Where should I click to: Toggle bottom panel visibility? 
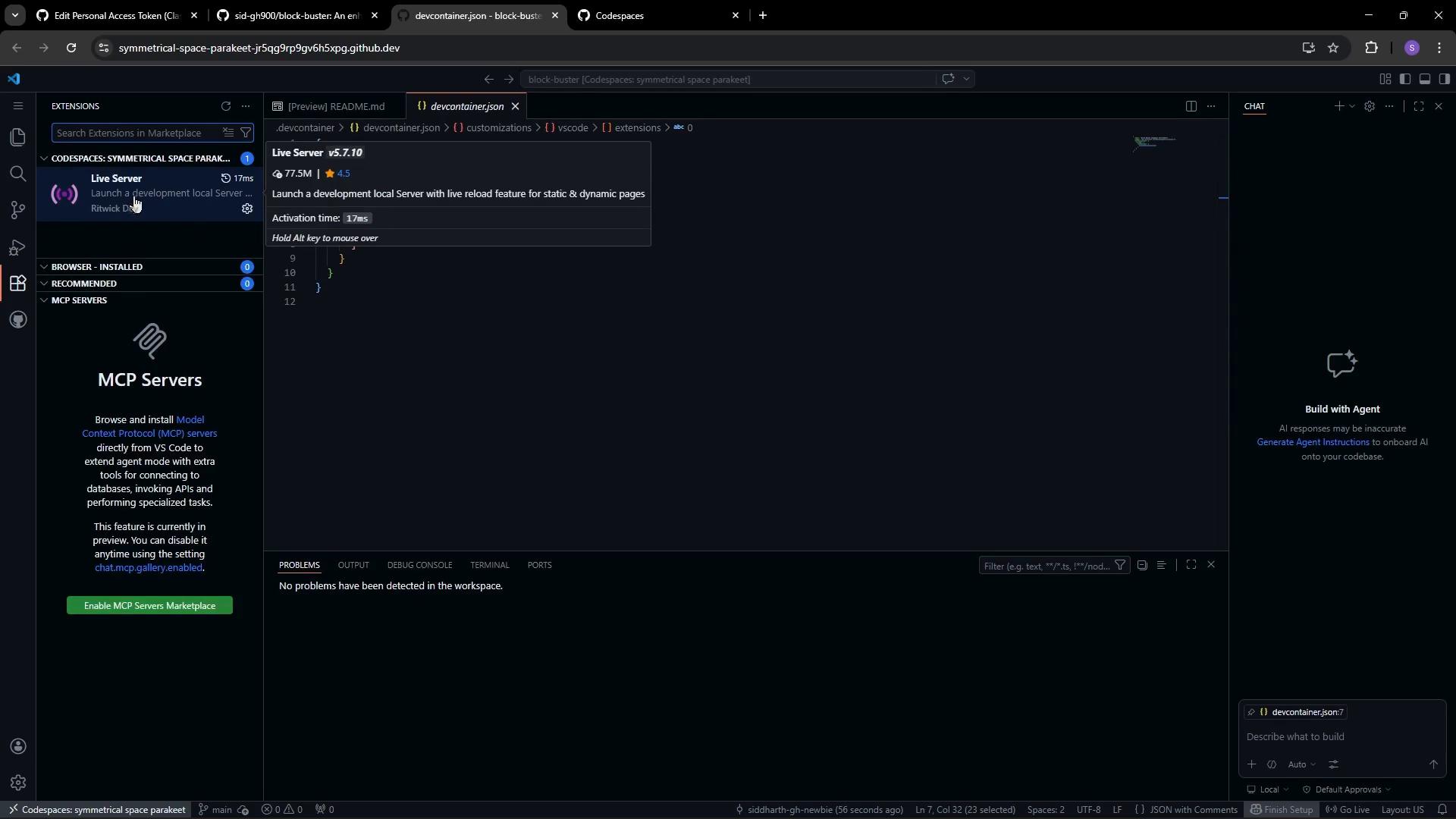point(1425,79)
